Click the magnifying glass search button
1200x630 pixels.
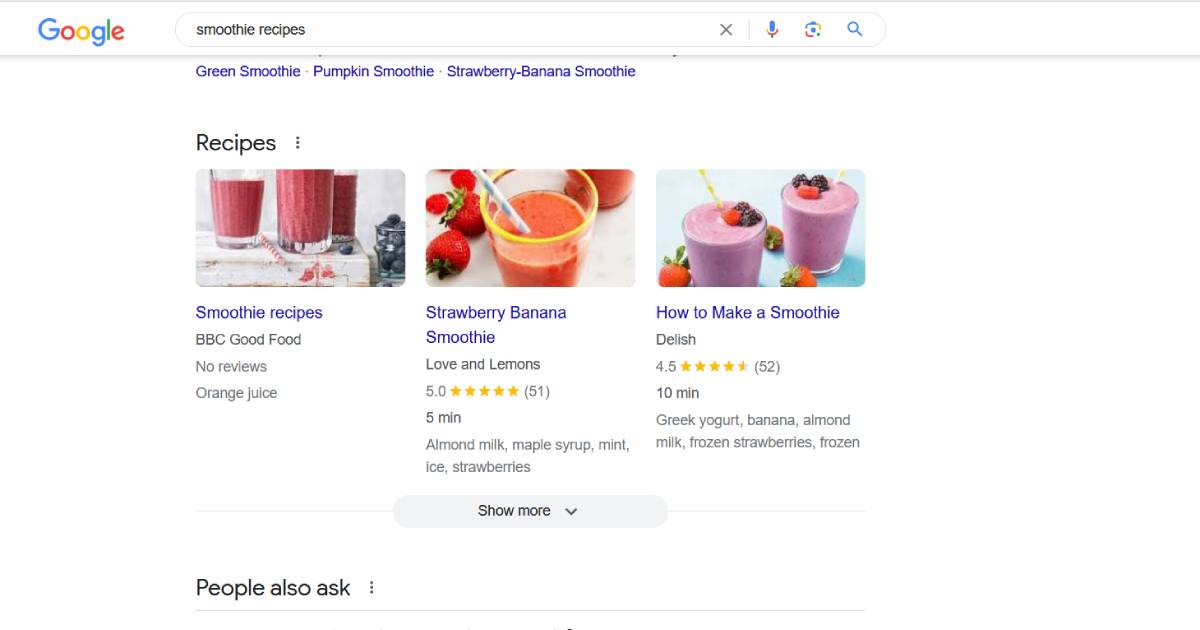click(x=855, y=29)
